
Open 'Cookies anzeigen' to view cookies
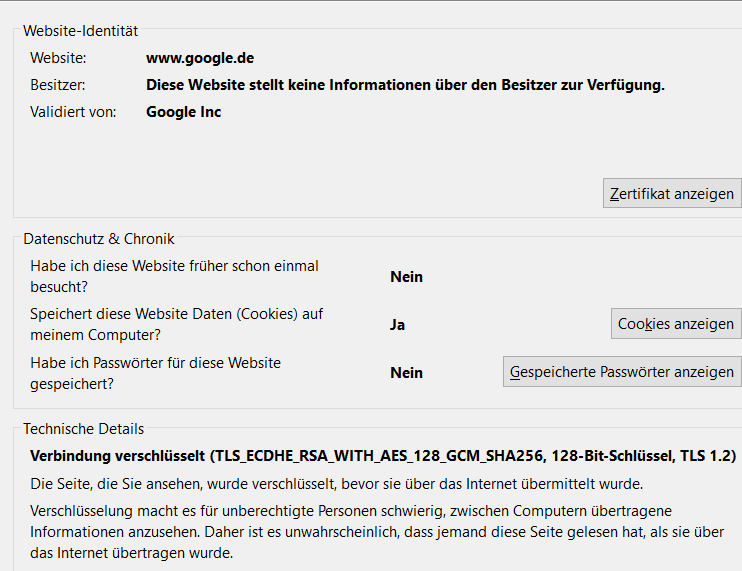(676, 324)
